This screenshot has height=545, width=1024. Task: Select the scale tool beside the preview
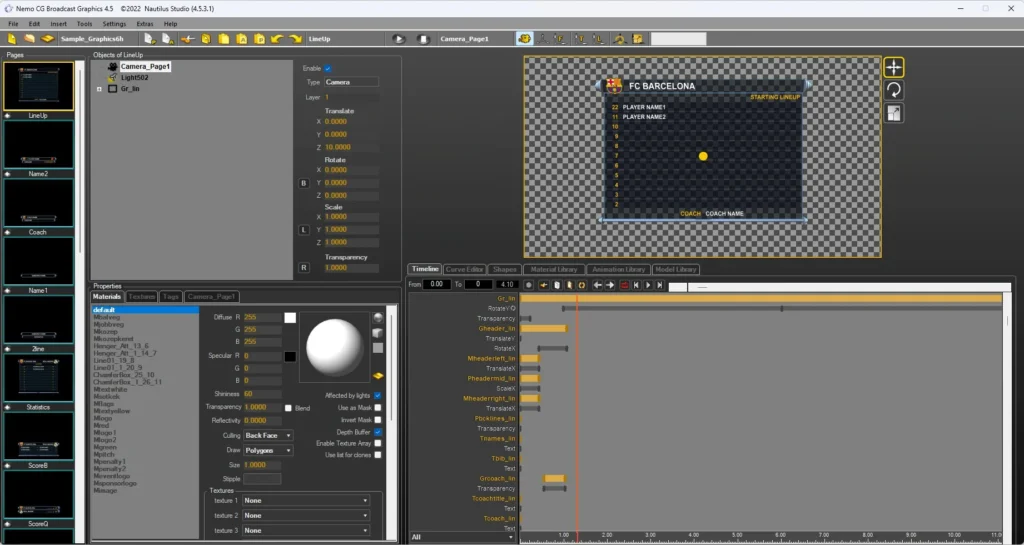pos(893,113)
